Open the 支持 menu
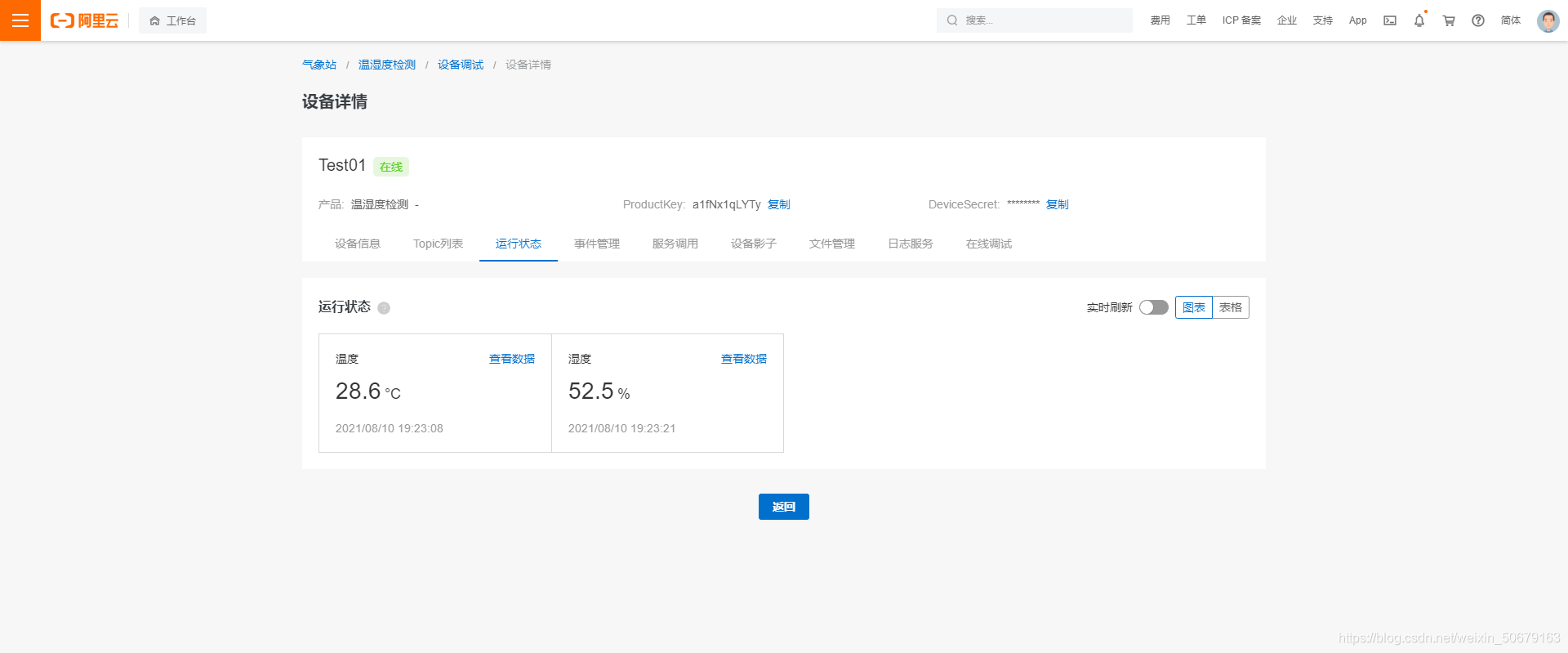Viewport: 1568px width, 653px height. 1323,20
